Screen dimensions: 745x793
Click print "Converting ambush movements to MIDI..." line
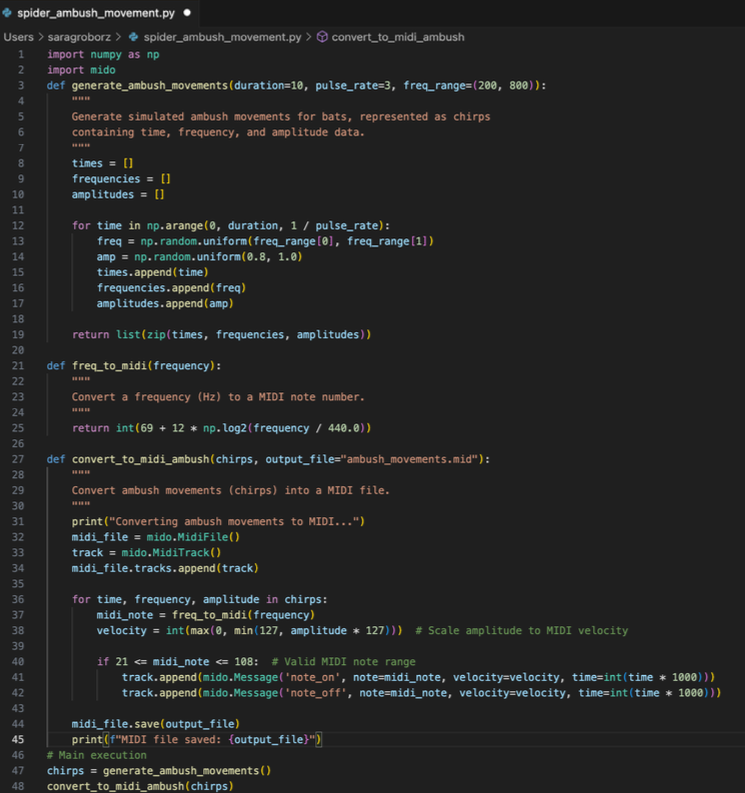(x=218, y=521)
